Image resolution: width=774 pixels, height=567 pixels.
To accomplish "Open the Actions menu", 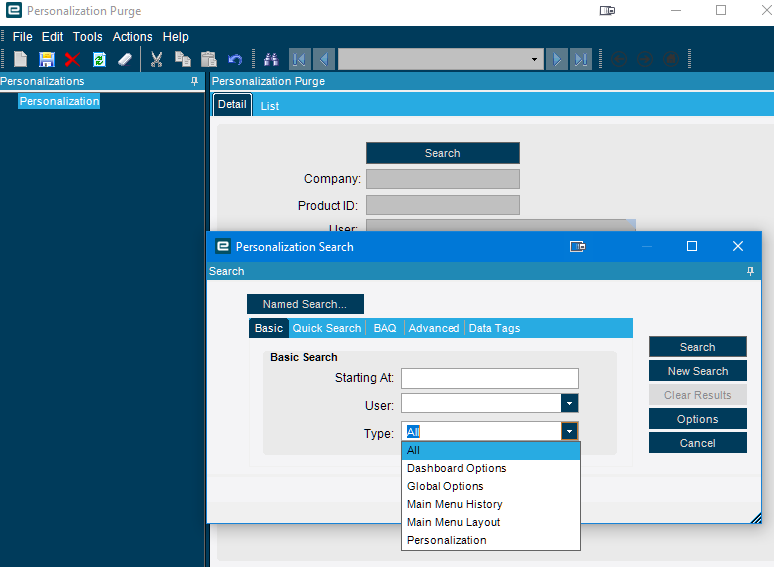I will (x=132, y=37).
